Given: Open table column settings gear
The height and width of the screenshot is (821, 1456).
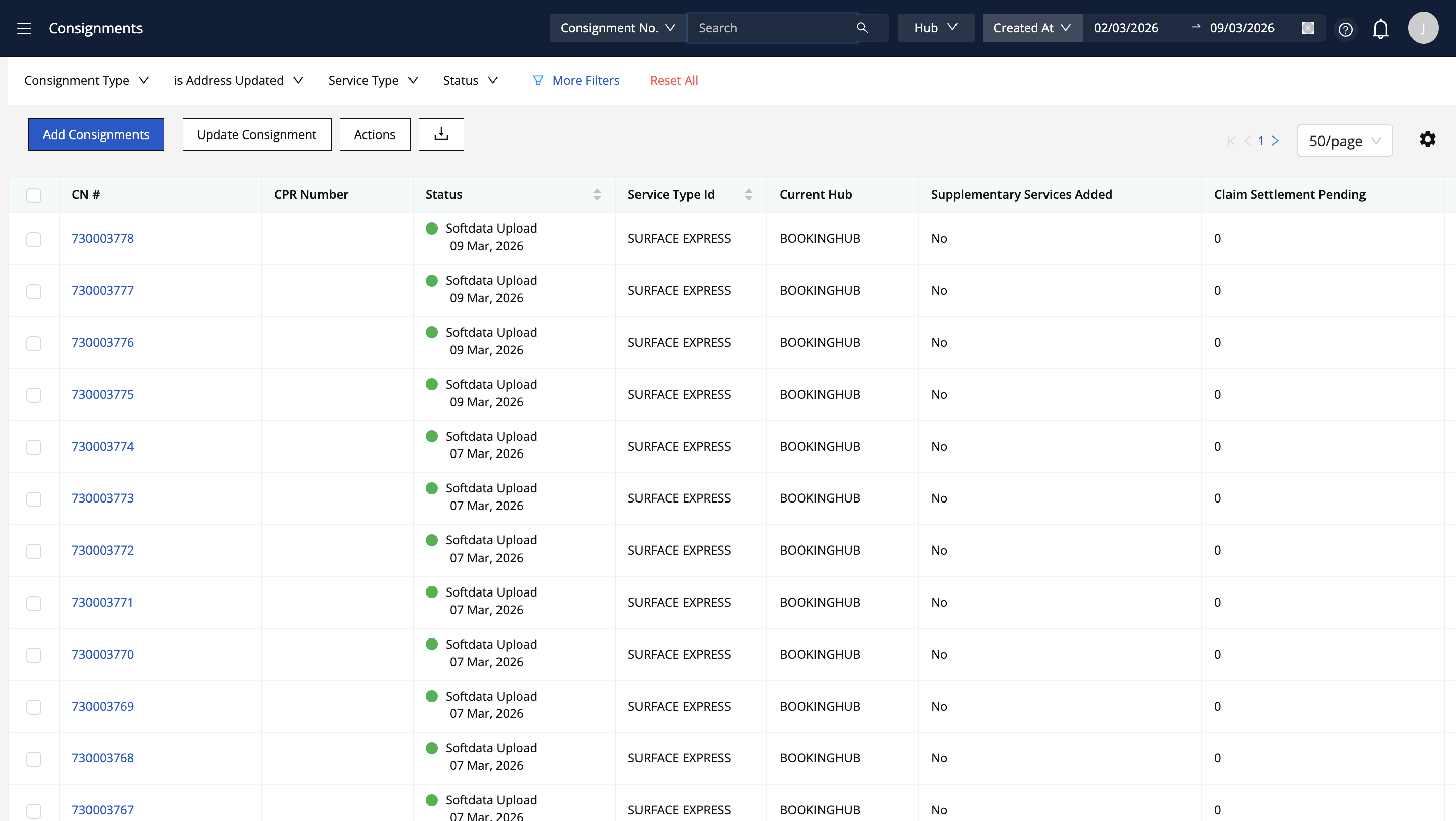Looking at the screenshot, I should point(1427,140).
